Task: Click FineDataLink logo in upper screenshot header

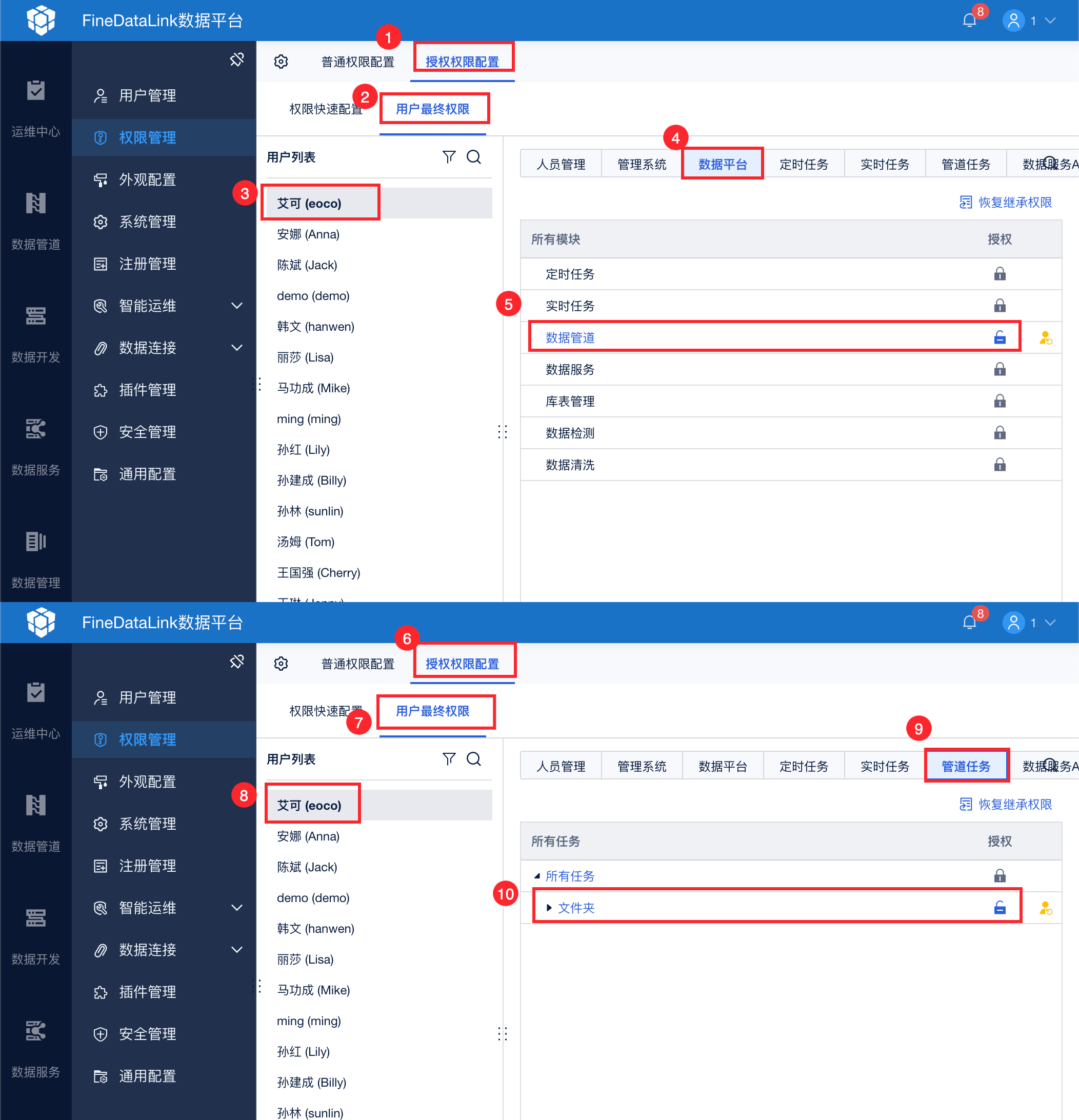Action: 41,21
